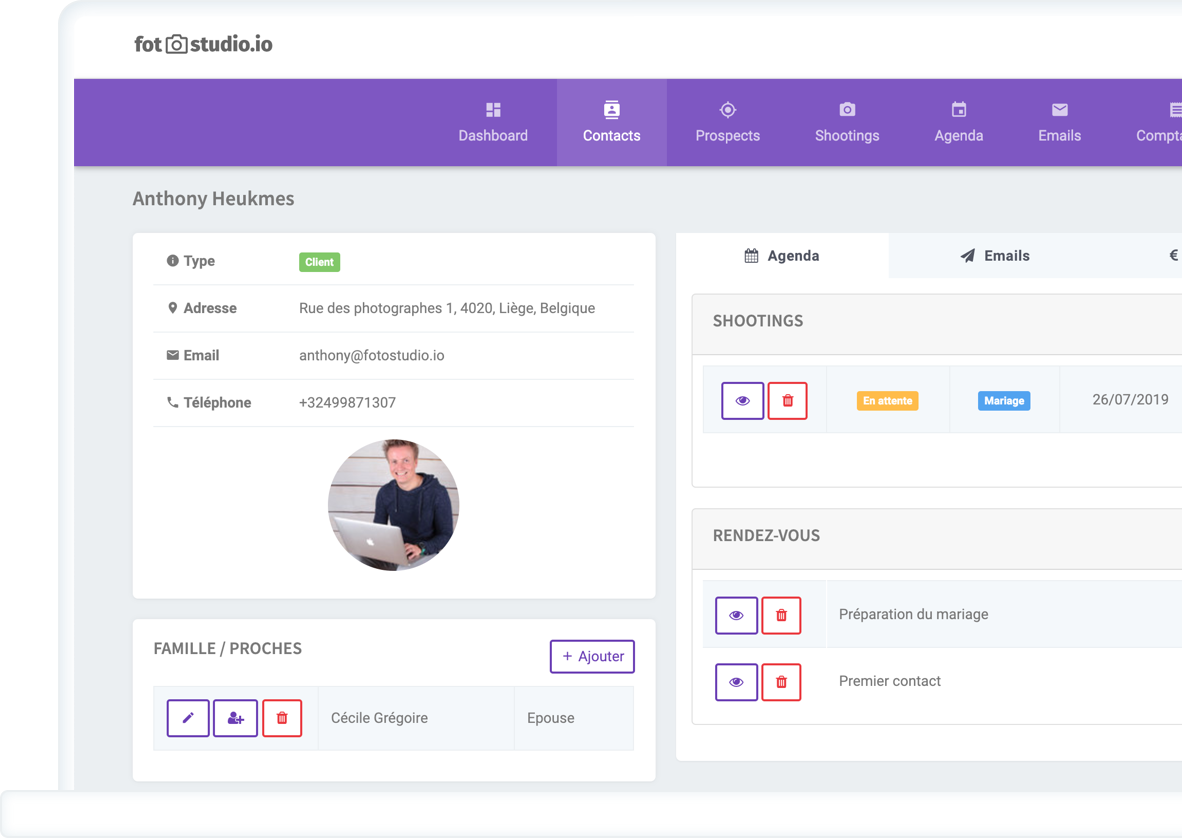View Préparation du mariage with the eye icon
The image size is (1182, 838).
(x=736, y=615)
